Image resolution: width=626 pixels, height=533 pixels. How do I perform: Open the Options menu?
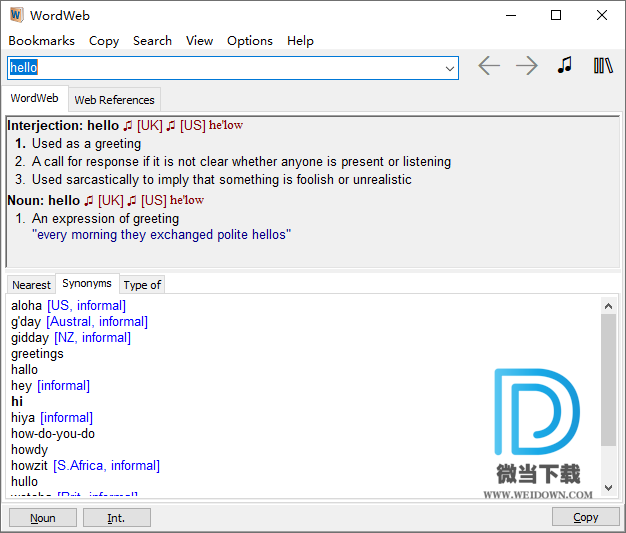coord(250,41)
